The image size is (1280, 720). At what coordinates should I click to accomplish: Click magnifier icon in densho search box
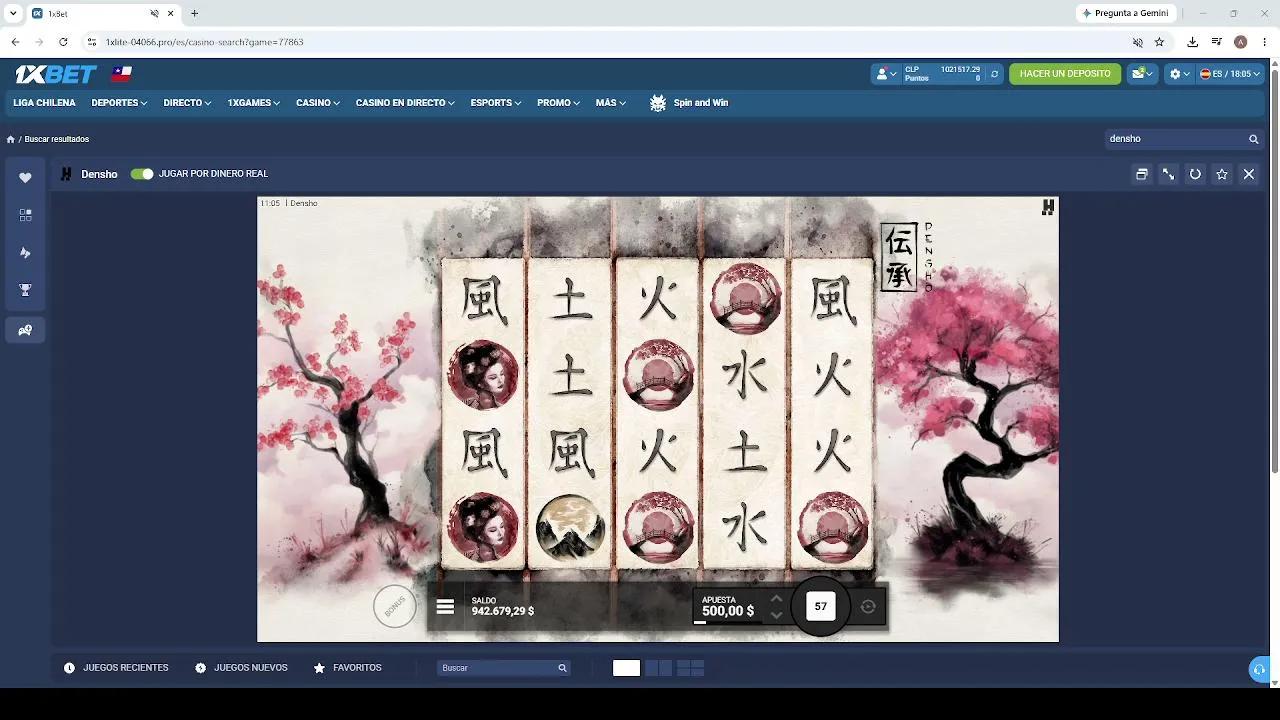click(1253, 139)
